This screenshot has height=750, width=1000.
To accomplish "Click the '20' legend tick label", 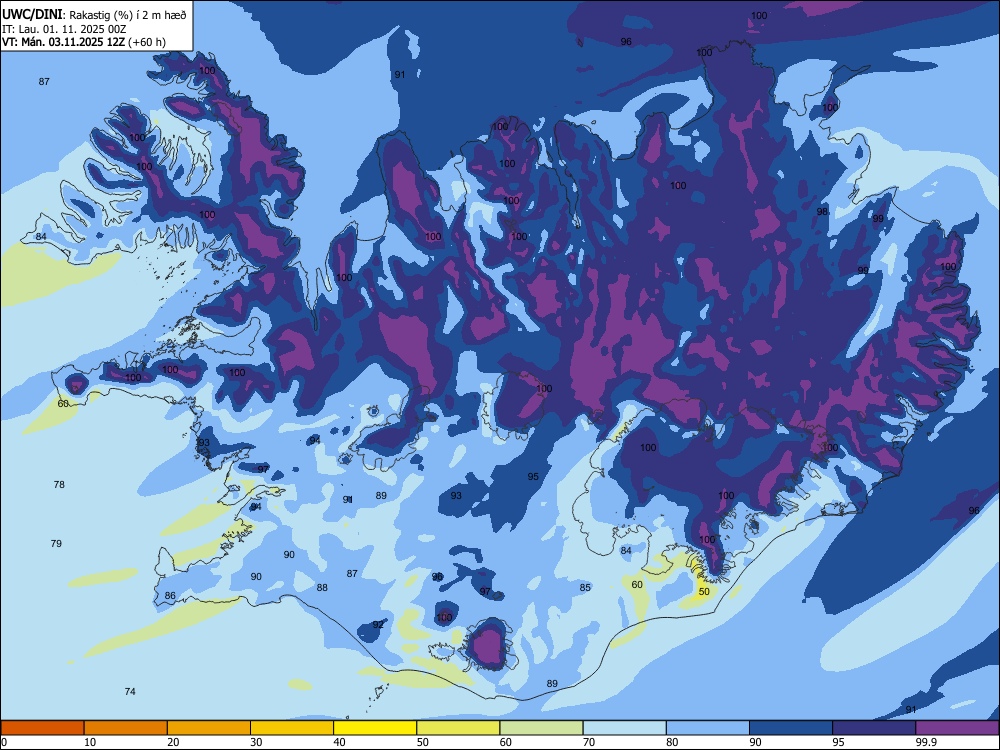I will [x=173, y=742].
